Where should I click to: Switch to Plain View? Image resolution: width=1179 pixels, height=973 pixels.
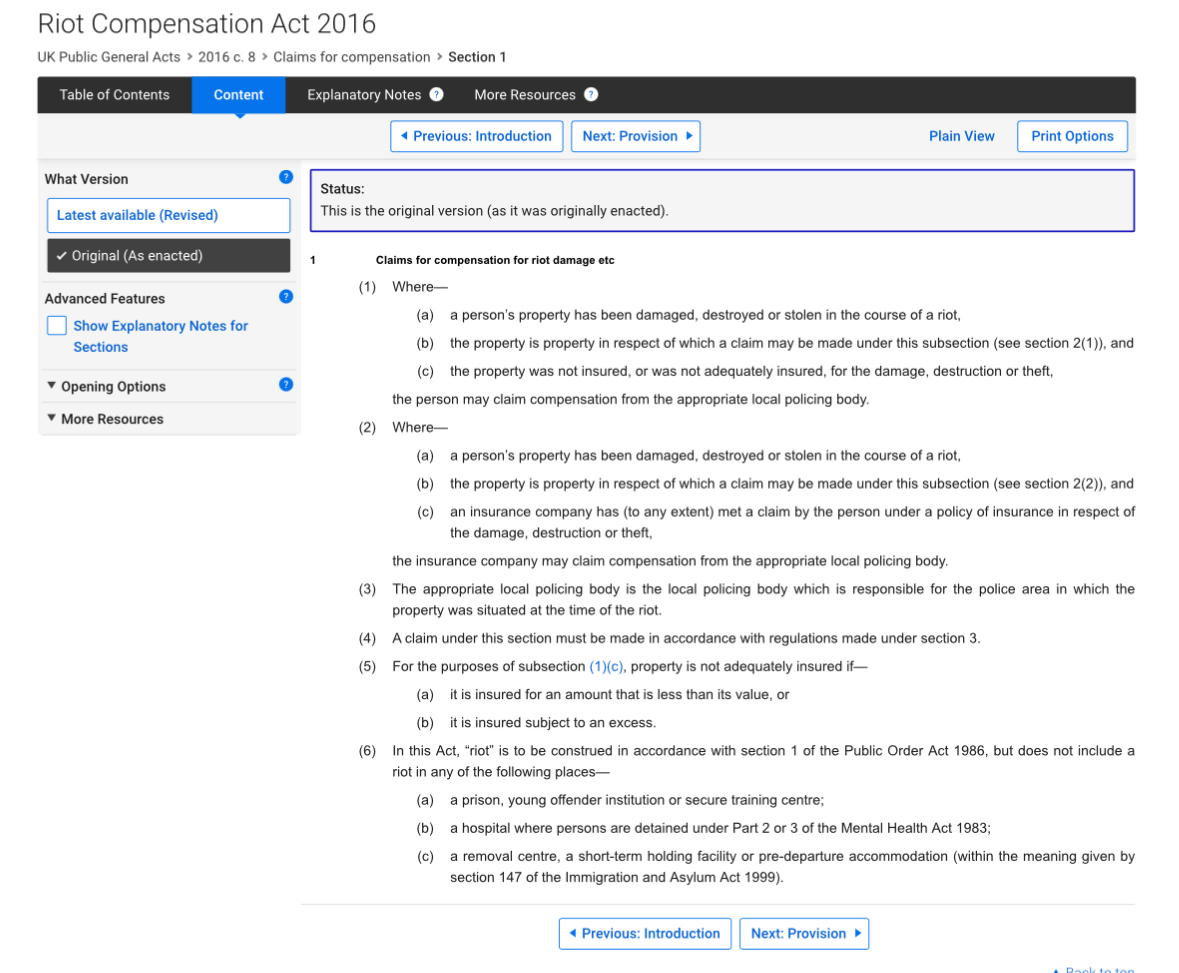point(961,136)
